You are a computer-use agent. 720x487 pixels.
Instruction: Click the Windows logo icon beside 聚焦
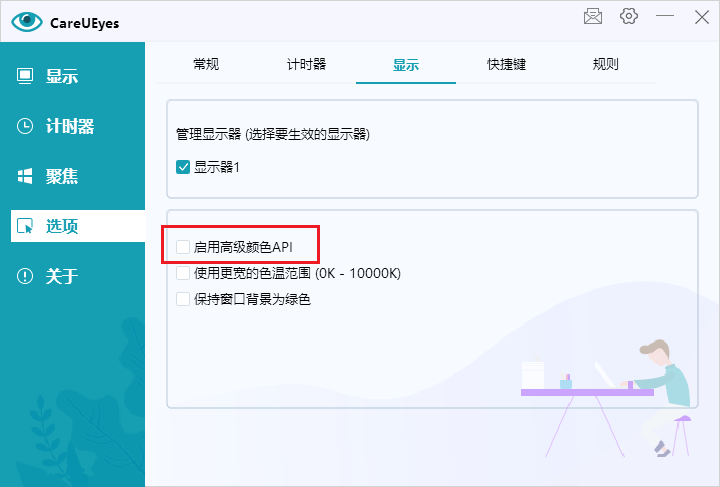26,176
